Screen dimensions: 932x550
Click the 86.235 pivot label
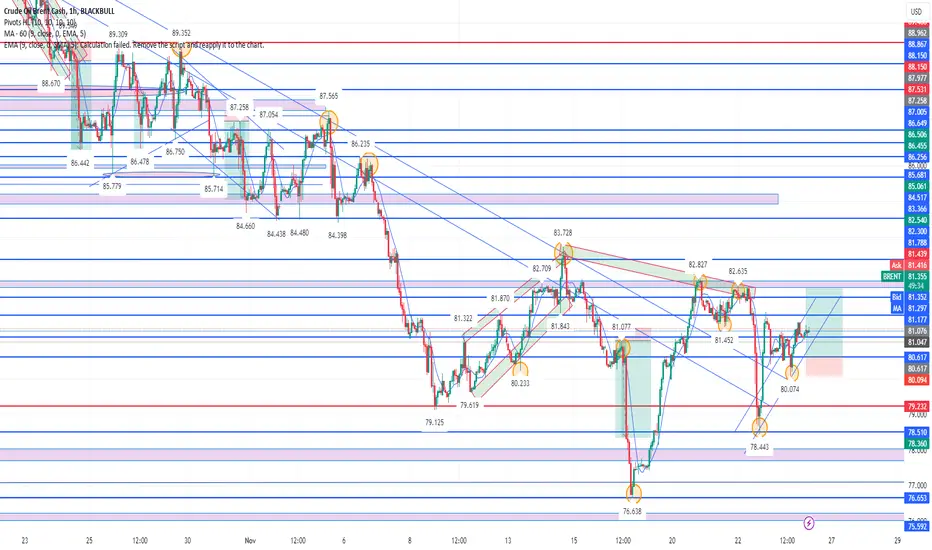[x=360, y=144]
